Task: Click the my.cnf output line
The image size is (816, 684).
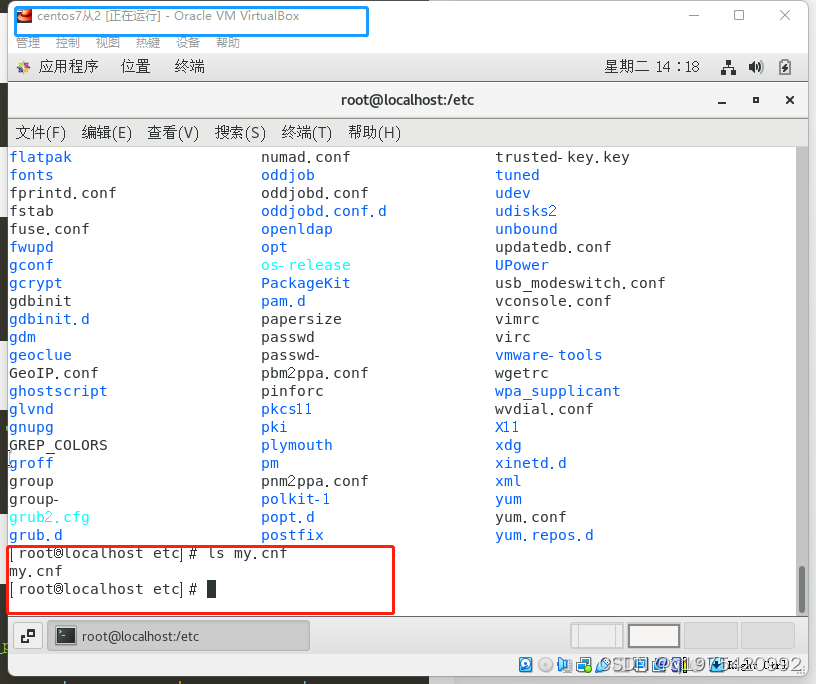Action: tap(36, 571)
